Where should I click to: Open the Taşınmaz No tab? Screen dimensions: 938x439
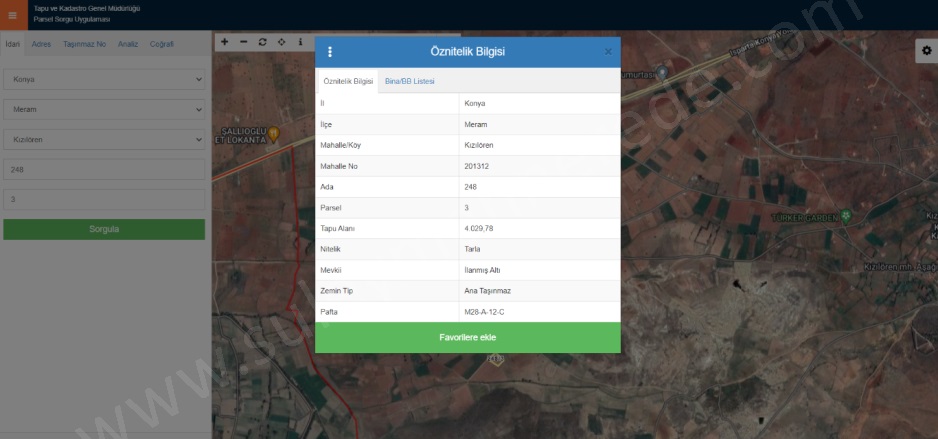(x=84, y=44)
